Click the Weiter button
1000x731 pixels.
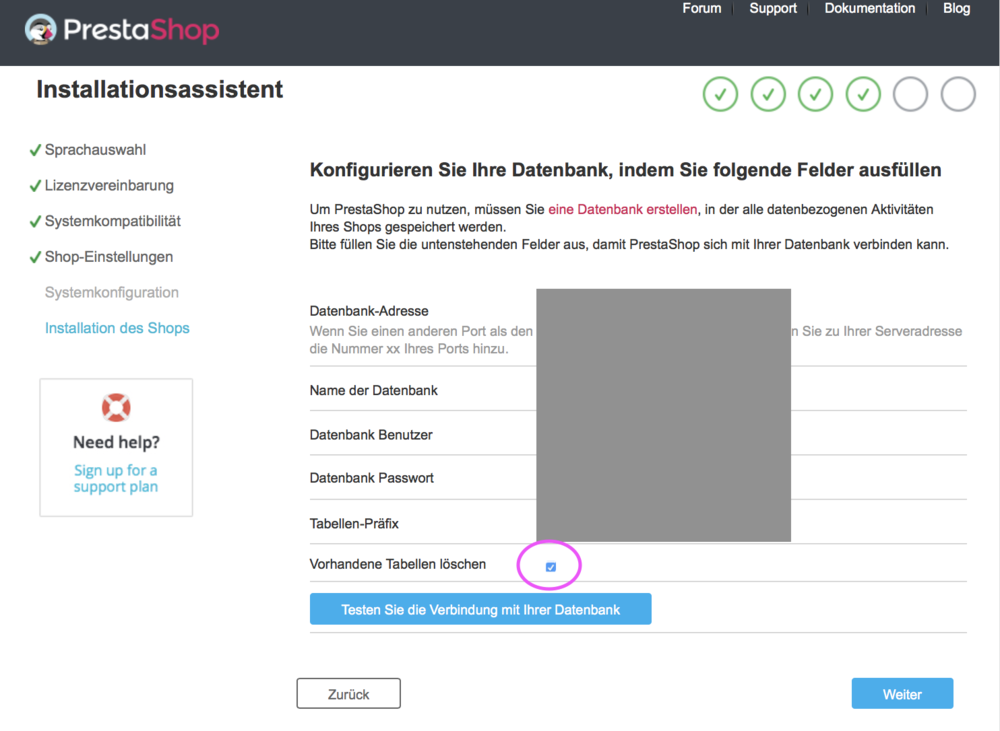coord(902,693)
